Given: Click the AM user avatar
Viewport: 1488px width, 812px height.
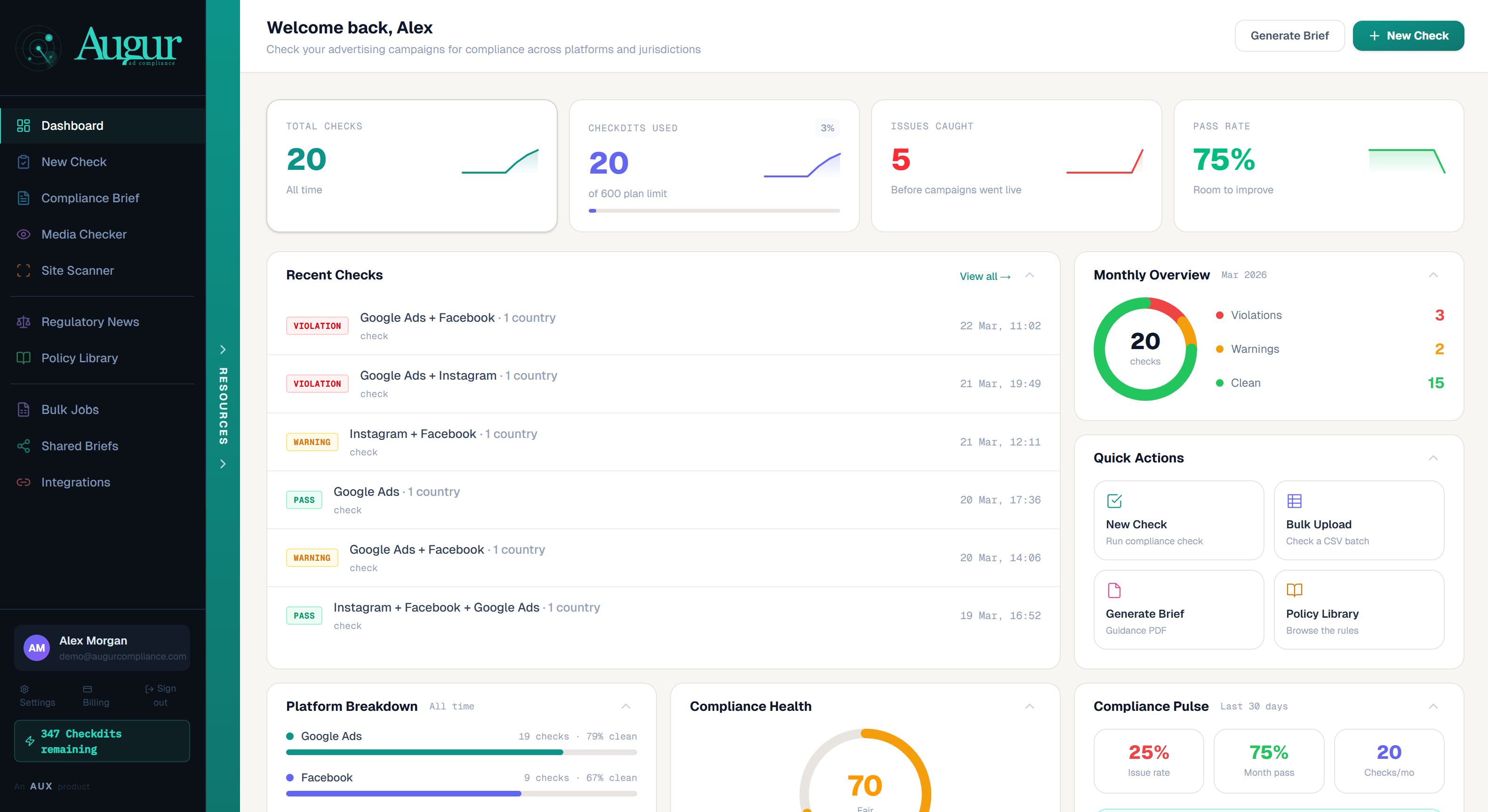Looking at the screenshot, I should click(x=36, y=647).
